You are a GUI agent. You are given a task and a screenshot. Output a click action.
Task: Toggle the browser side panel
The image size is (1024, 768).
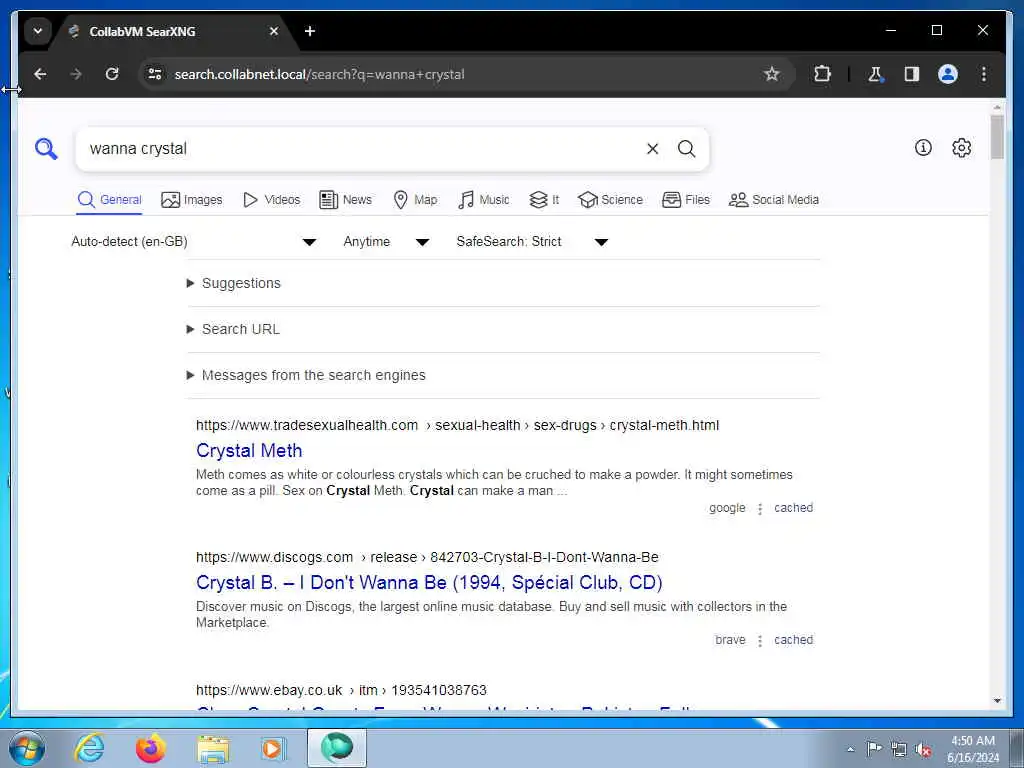click(912, 74)
